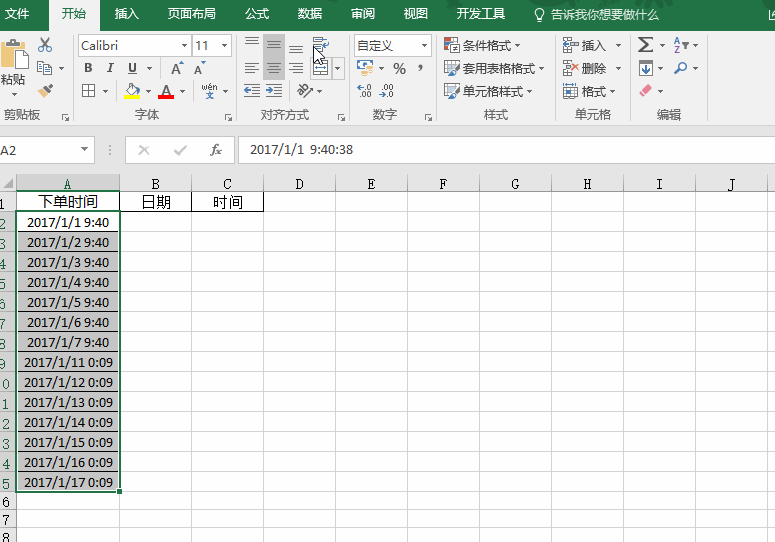Open 套用表格格式 table format menu
This screenshot has height=542, width=775.
coord(494,68)
